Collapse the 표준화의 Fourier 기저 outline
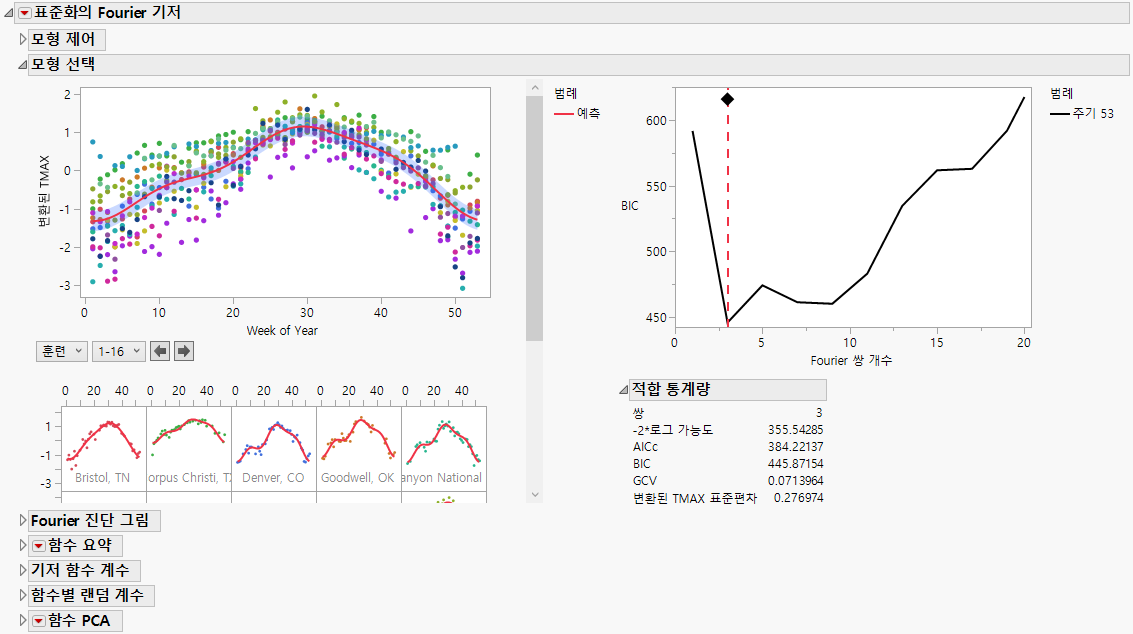Viewport: 1133px width, 634px height. [x=8, y=13]
